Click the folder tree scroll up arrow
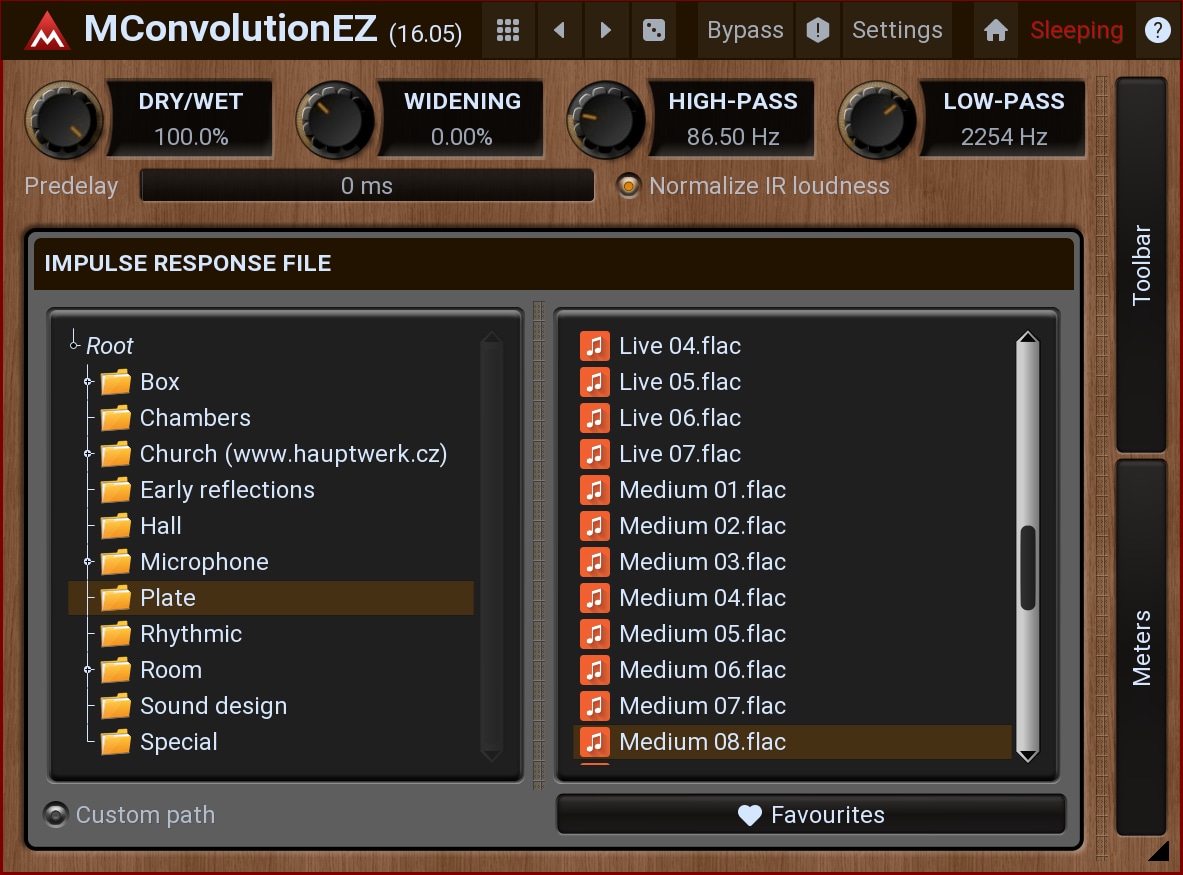Image resolution: width=1183 pixels, height=875 pixels. tap(491, 339)
